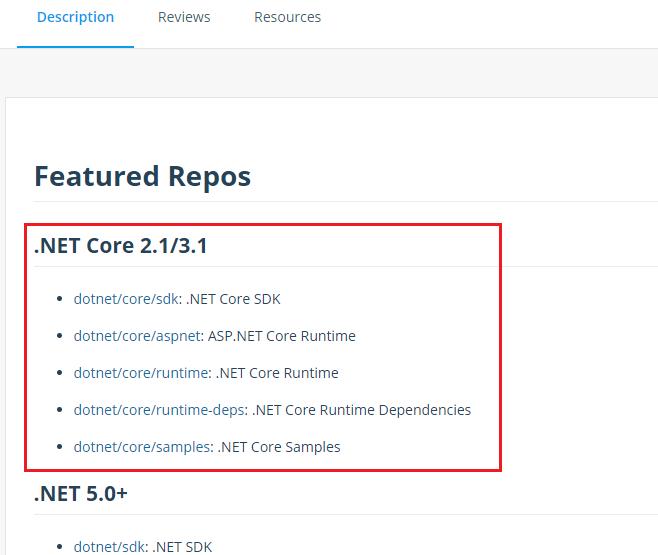This screenshot has width=658, height=555.
Task: Click the .NET 5.0+ heading
Action: click(x=81, y=493)
